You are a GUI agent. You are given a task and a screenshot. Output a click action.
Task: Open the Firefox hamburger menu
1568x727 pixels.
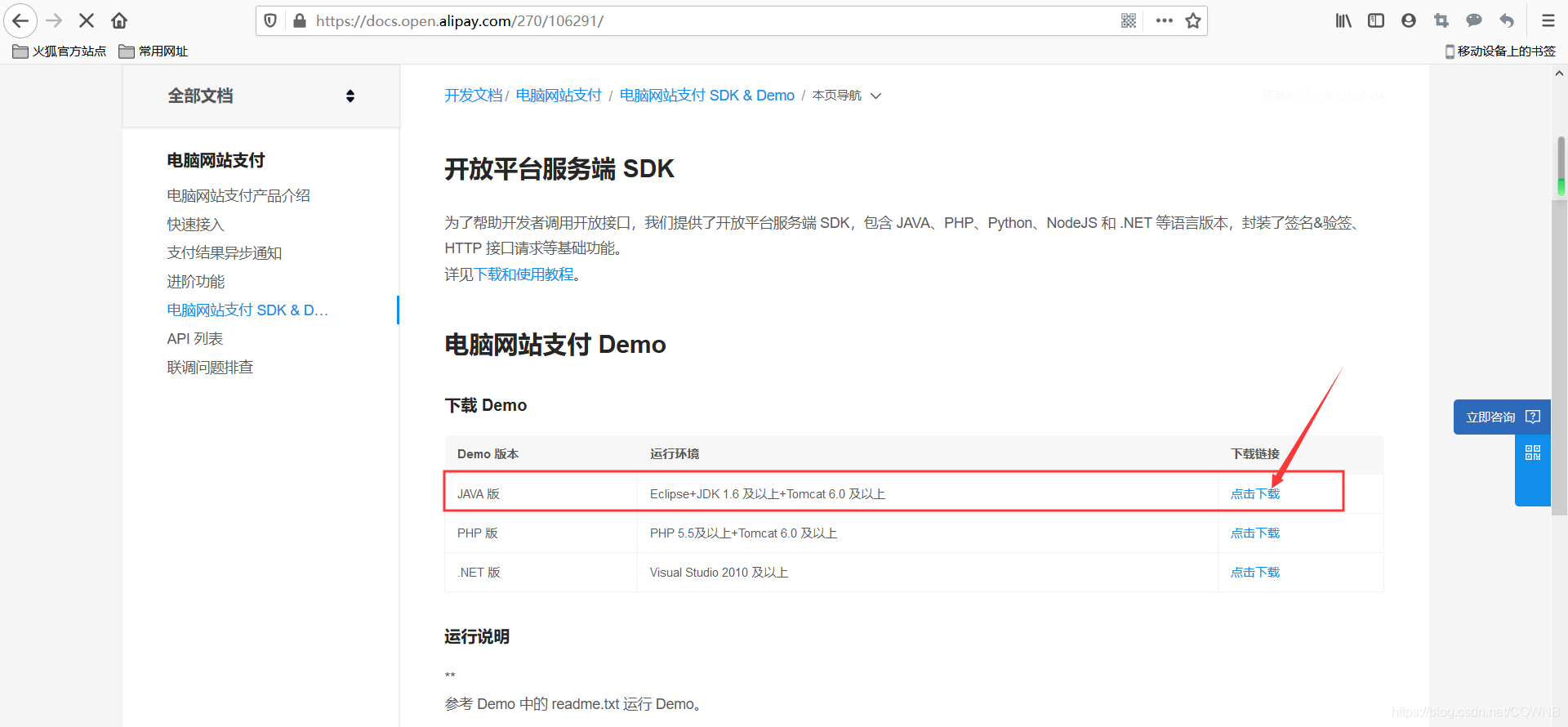pyautogui.click(x=1548, y=20)
